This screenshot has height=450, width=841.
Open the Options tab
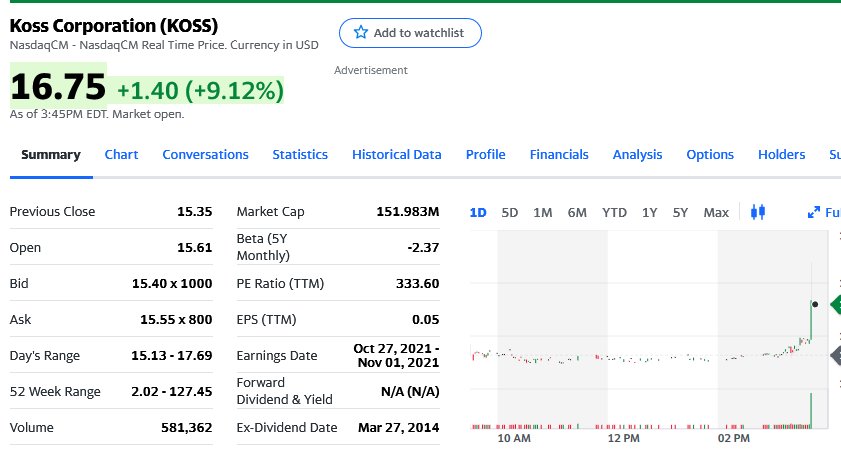coord(710,154)
